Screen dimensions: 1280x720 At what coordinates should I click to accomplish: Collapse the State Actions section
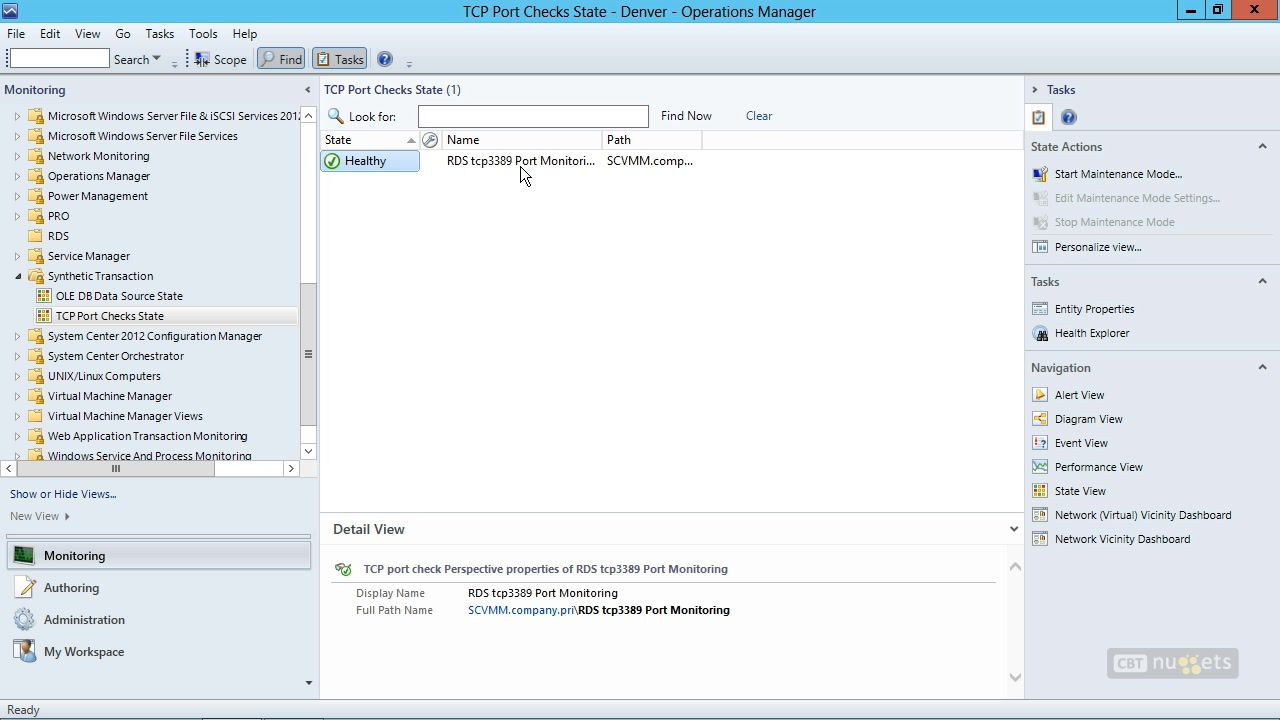click(x=1262, y=146)
